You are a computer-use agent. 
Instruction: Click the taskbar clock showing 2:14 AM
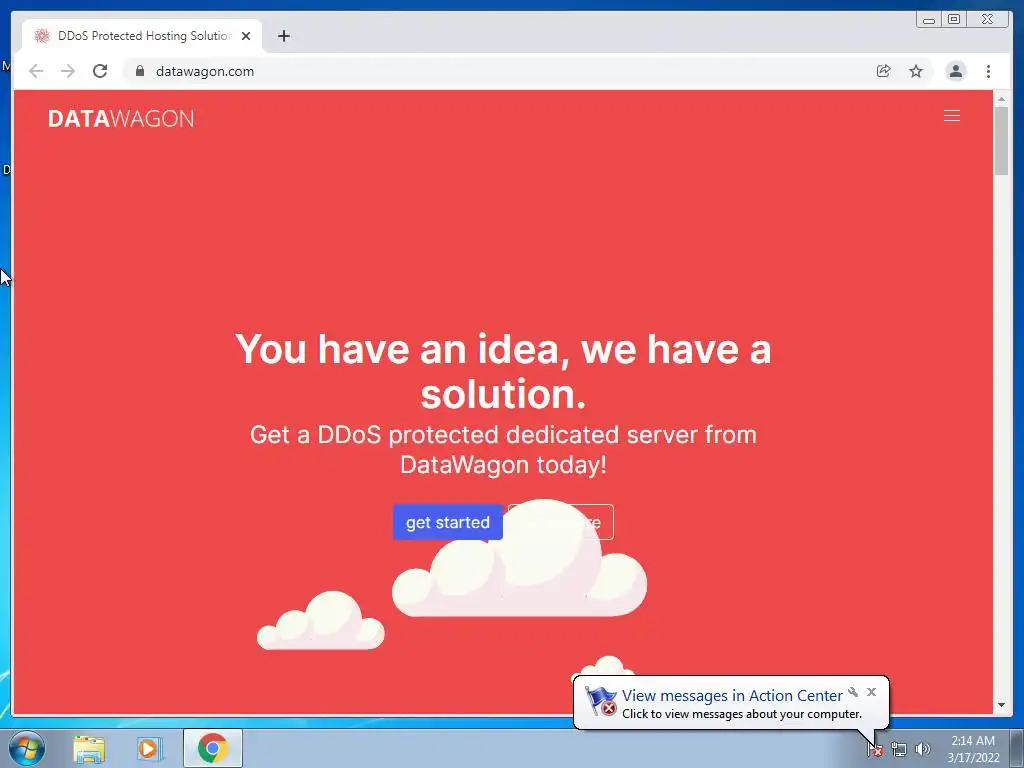pyautogui.click(x=973, y=749)
